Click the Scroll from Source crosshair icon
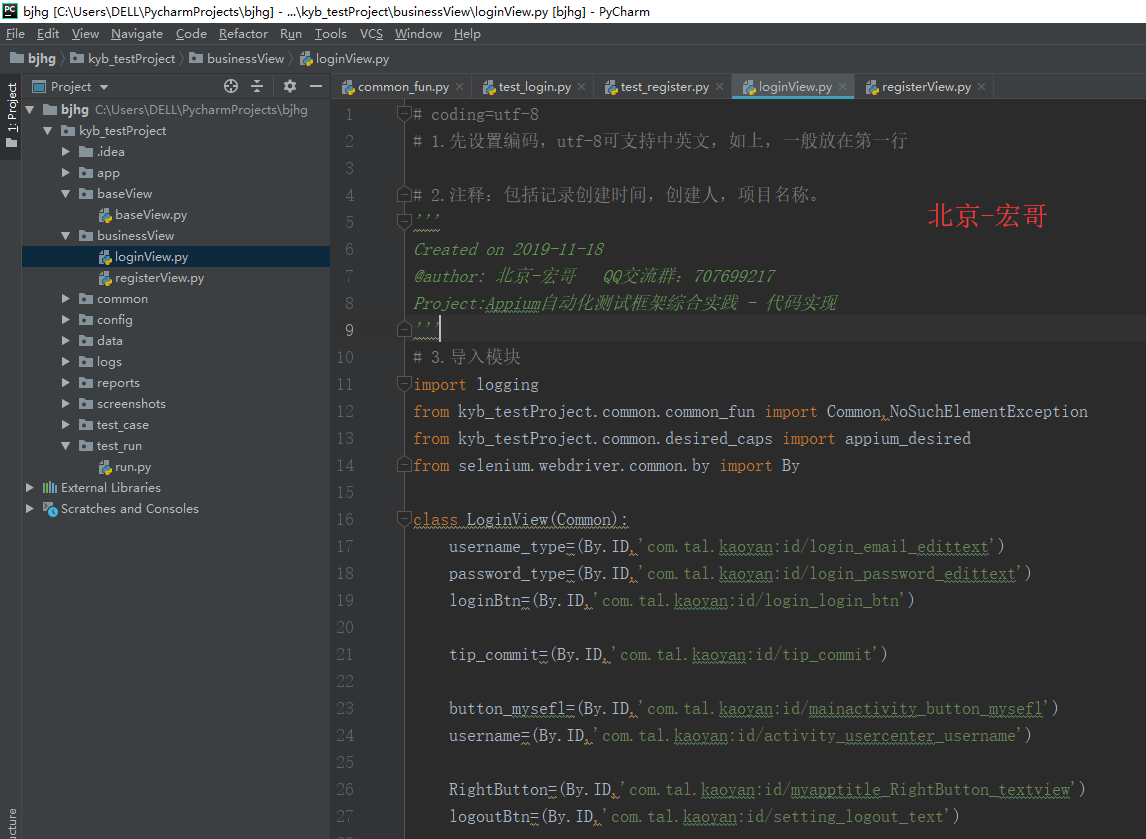Viewport: 1146px width, 839px height. coord(231,86)
